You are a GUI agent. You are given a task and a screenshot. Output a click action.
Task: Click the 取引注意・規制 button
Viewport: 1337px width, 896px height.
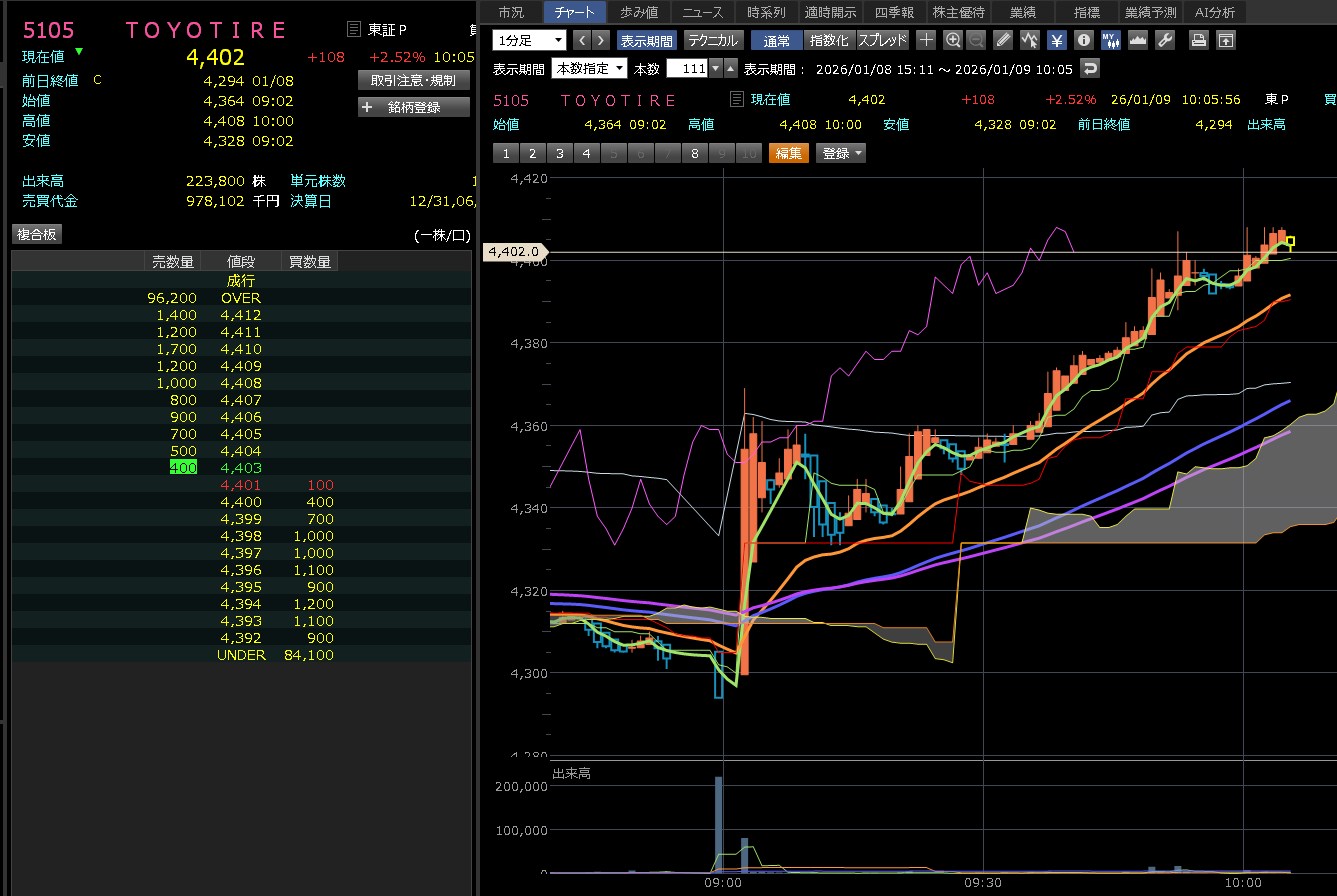413,80
